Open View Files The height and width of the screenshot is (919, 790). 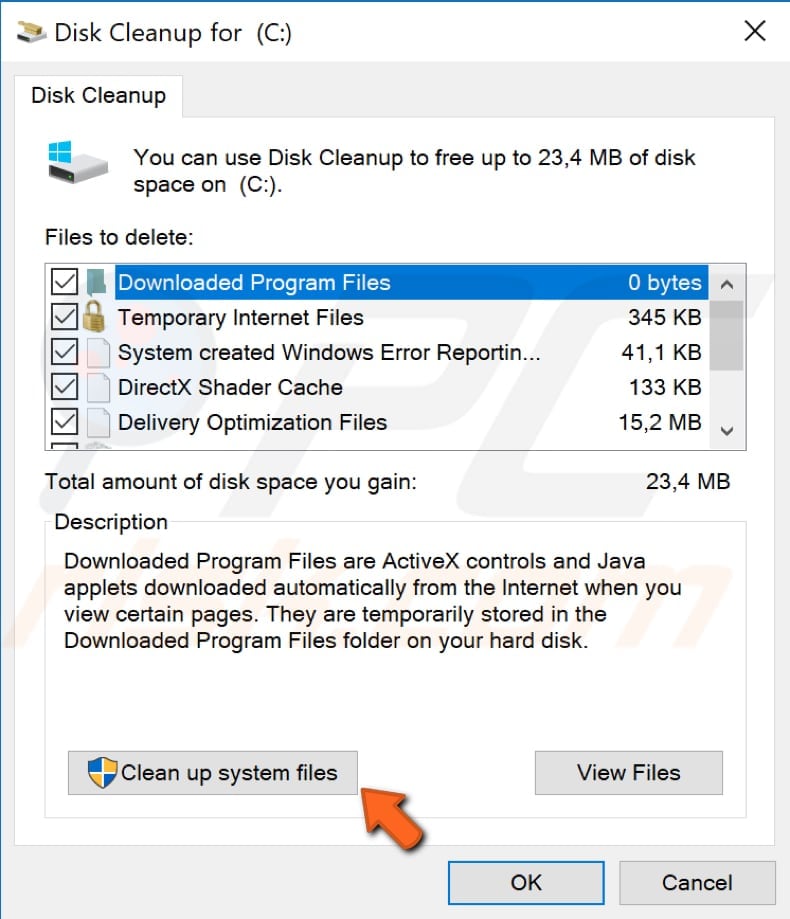[x=628, y=772]
